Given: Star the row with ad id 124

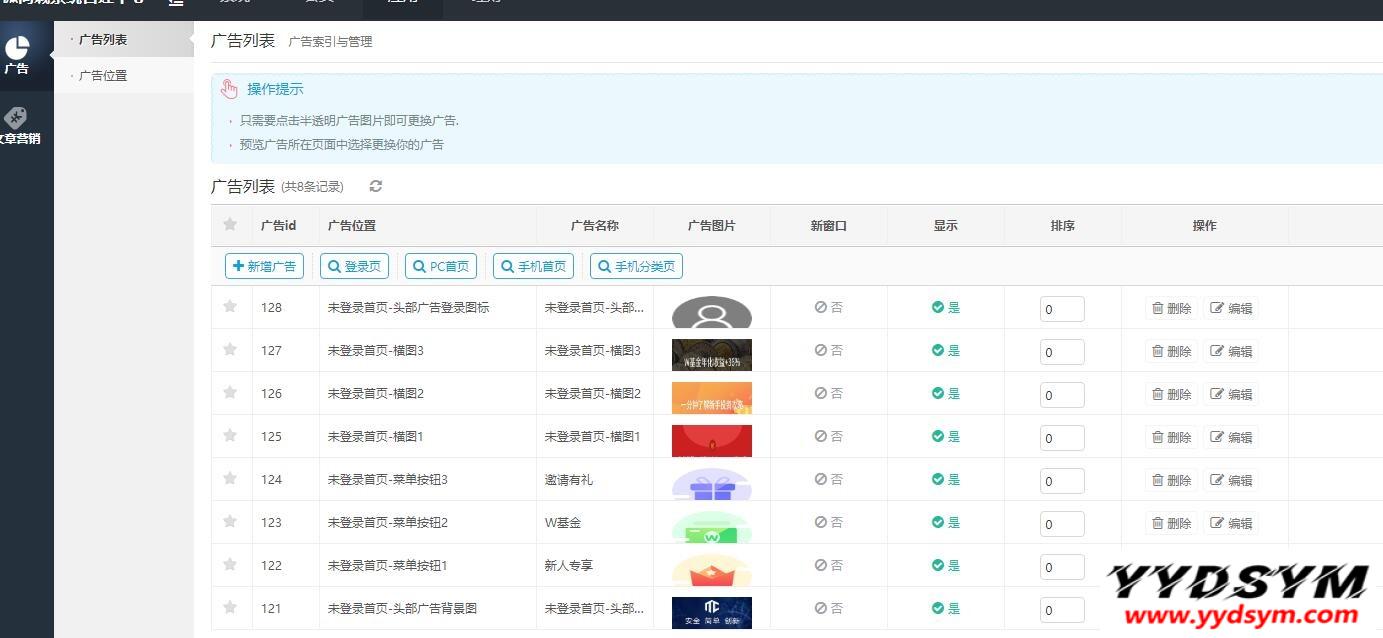Looking at the screenshot, I should [230, 479].
